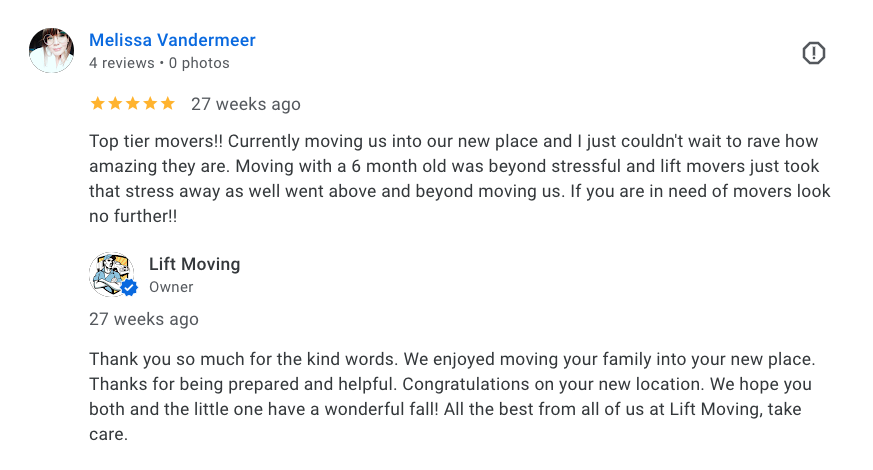Screen dimensions: 873x470
Task: Select the "4 reviews" reviewer stat
Action: (121, 63)
